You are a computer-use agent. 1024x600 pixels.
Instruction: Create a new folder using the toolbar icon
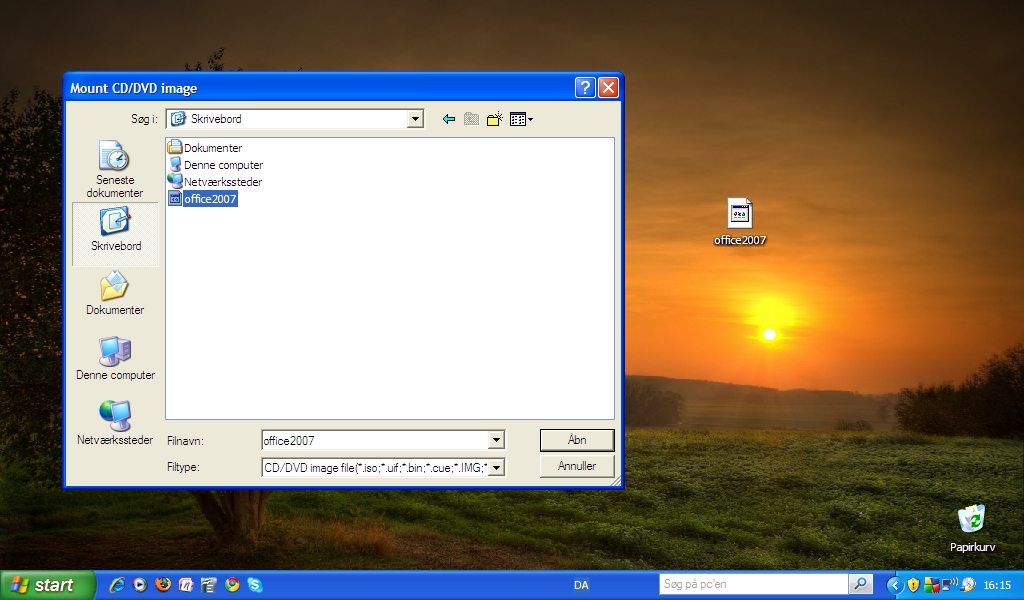click(494, 119)
